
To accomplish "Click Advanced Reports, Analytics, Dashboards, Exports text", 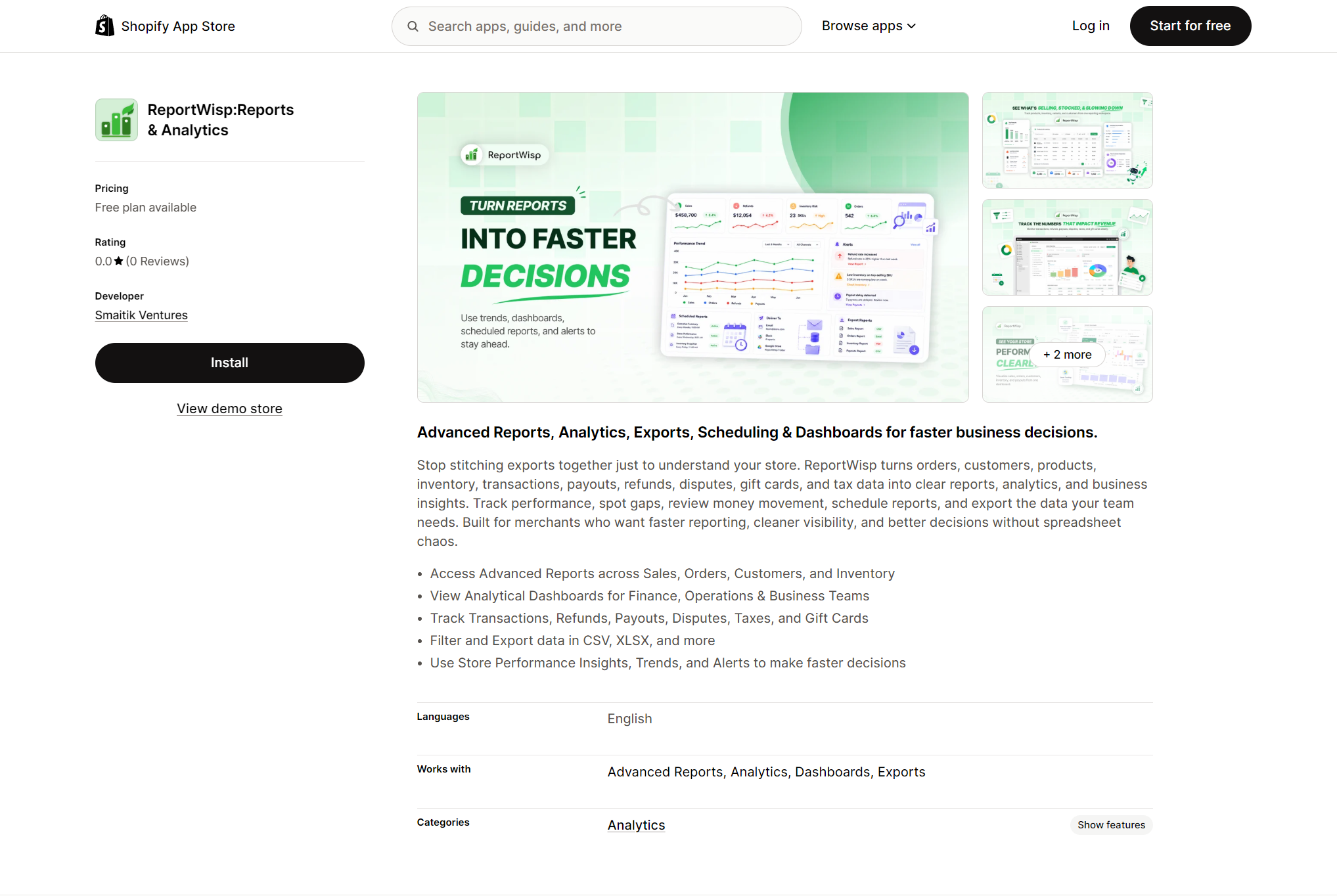I will [766, 772].
